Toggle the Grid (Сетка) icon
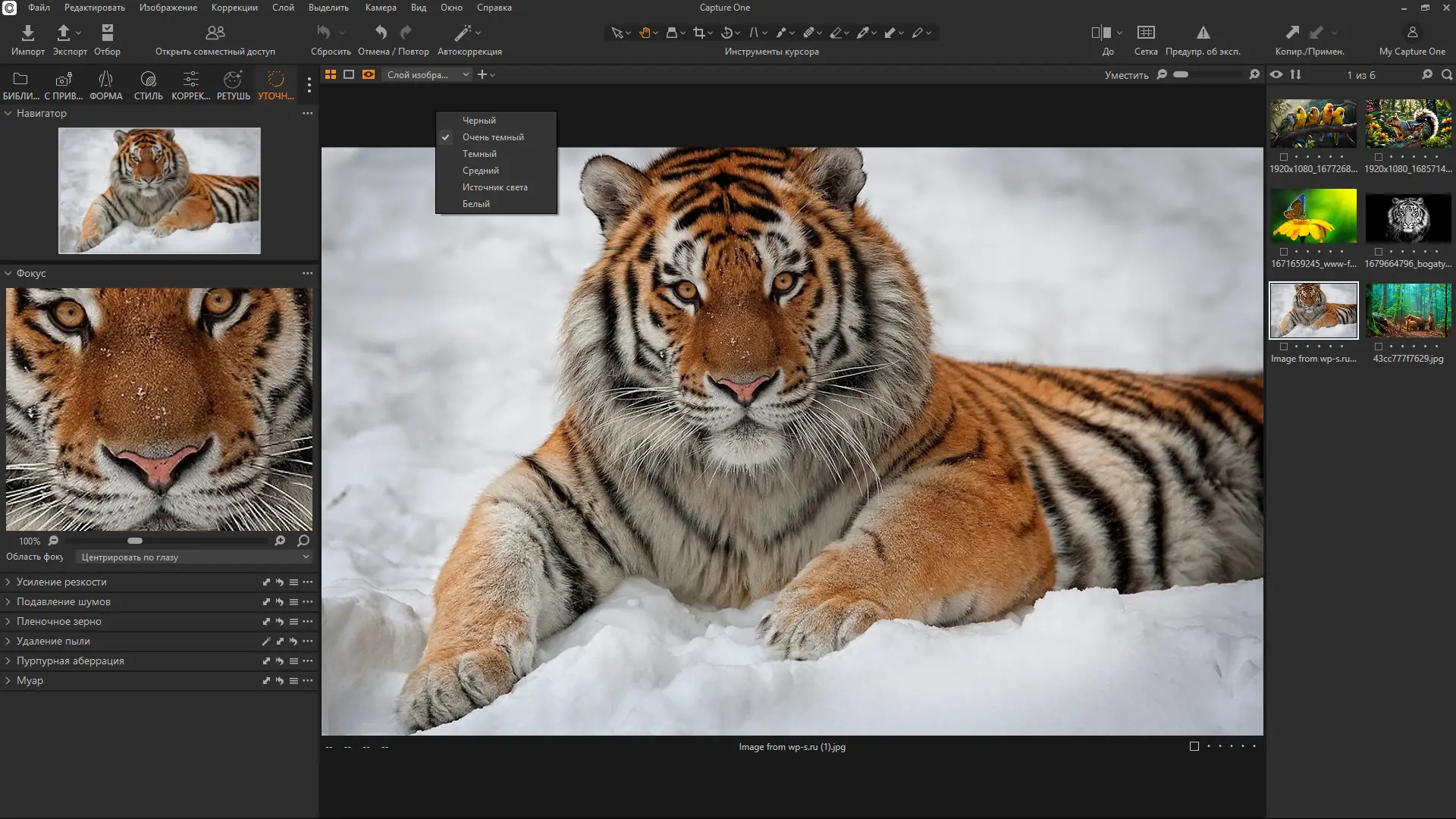The width and height of the screenshot is (1456, 819). 1145,33
